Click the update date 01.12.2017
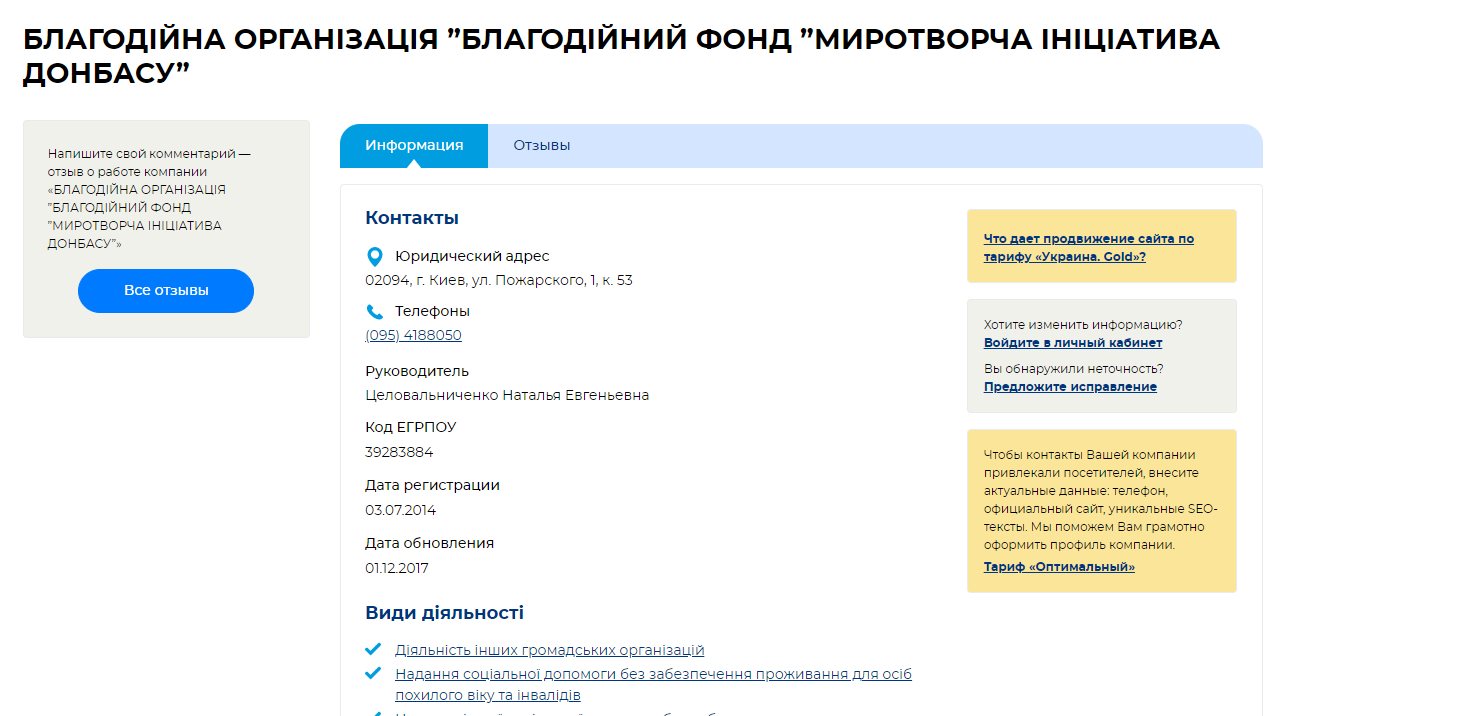The height and width of the screenshot is (716, 1480). 397,568
